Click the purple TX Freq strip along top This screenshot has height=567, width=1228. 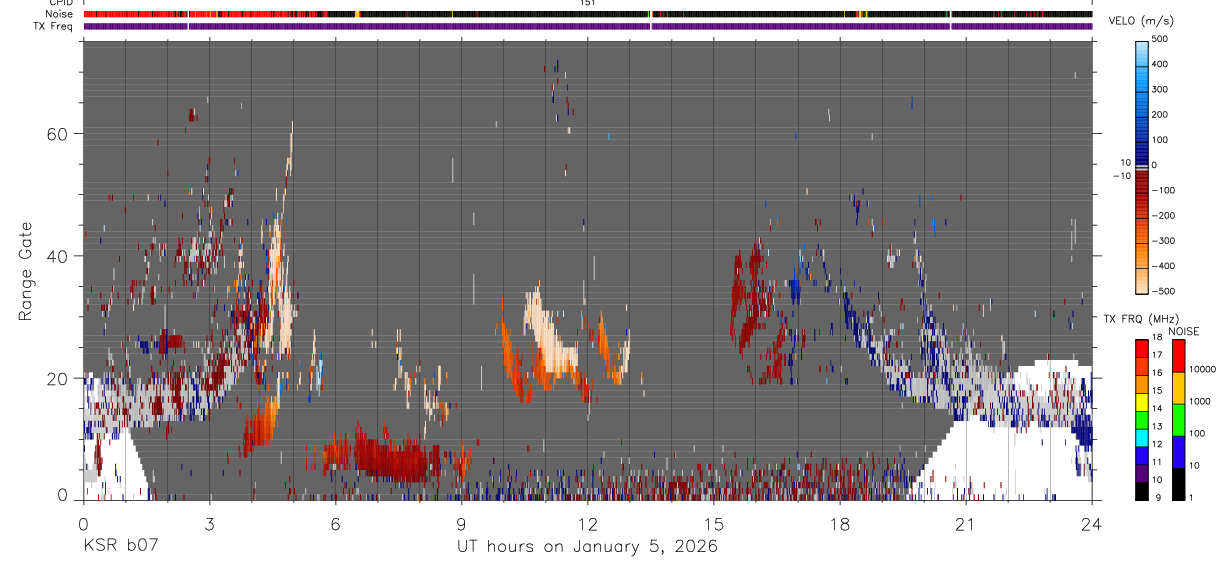pos(588,25)
